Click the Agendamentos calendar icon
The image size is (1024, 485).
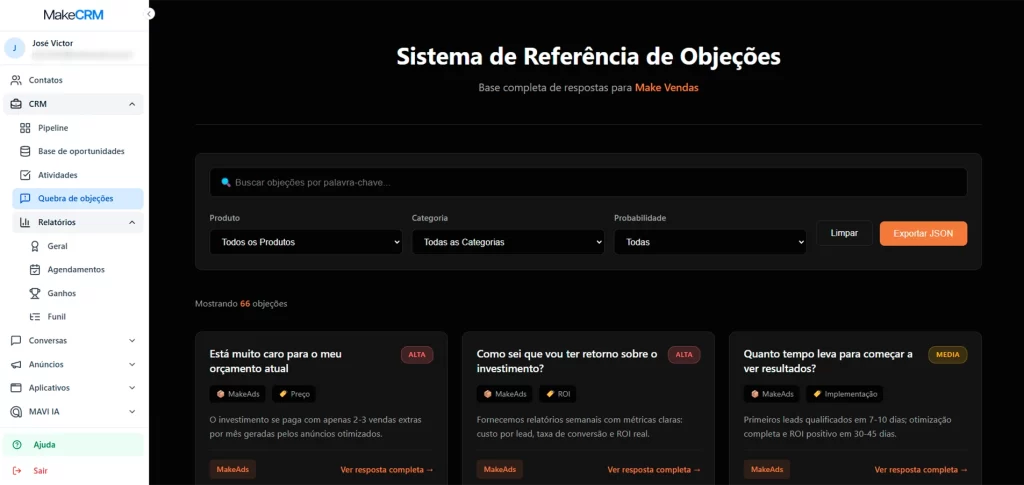click(x=35, y=269)
